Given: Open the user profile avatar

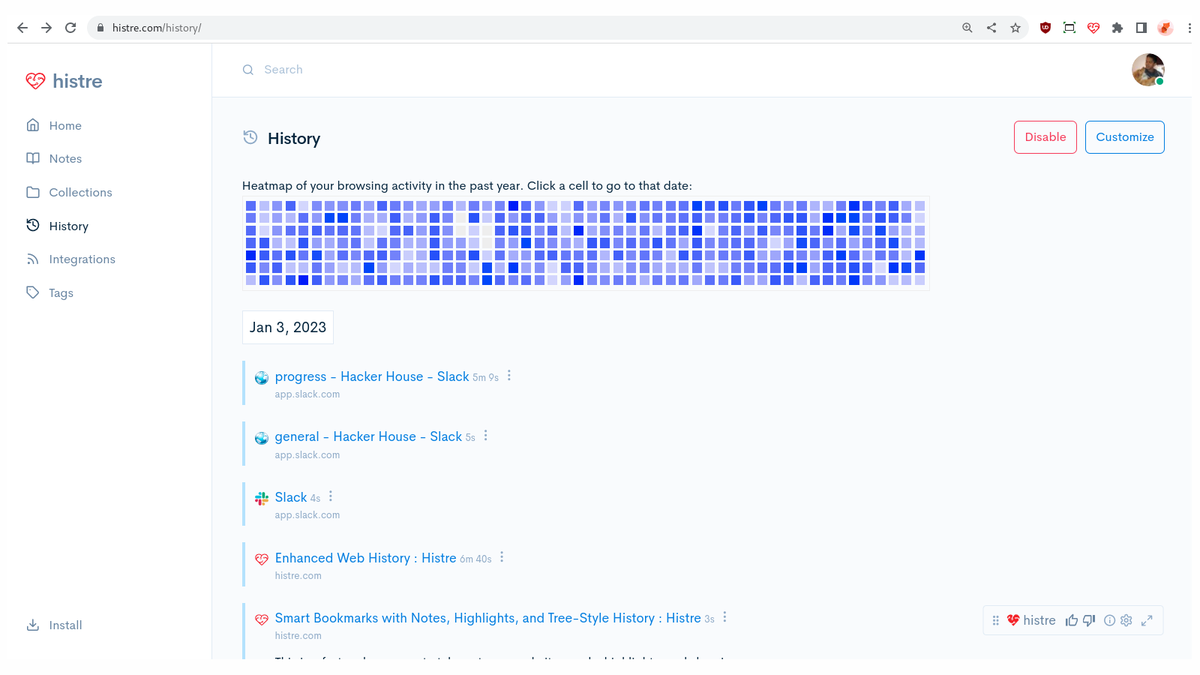Looking at the screenshot, I should (1148, 70).
